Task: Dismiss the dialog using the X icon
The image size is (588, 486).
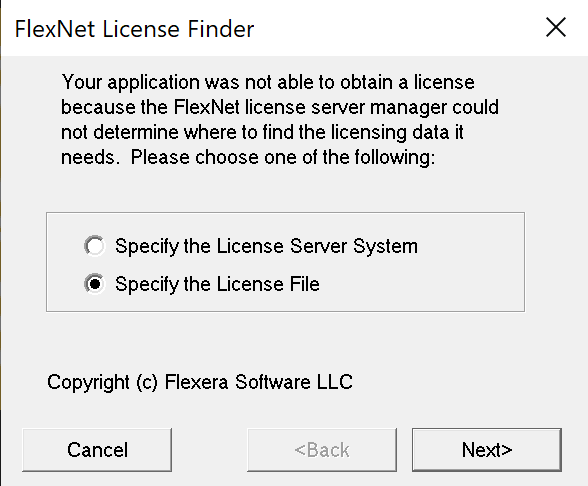Action: pyautogui.click(x=555, y=27)
